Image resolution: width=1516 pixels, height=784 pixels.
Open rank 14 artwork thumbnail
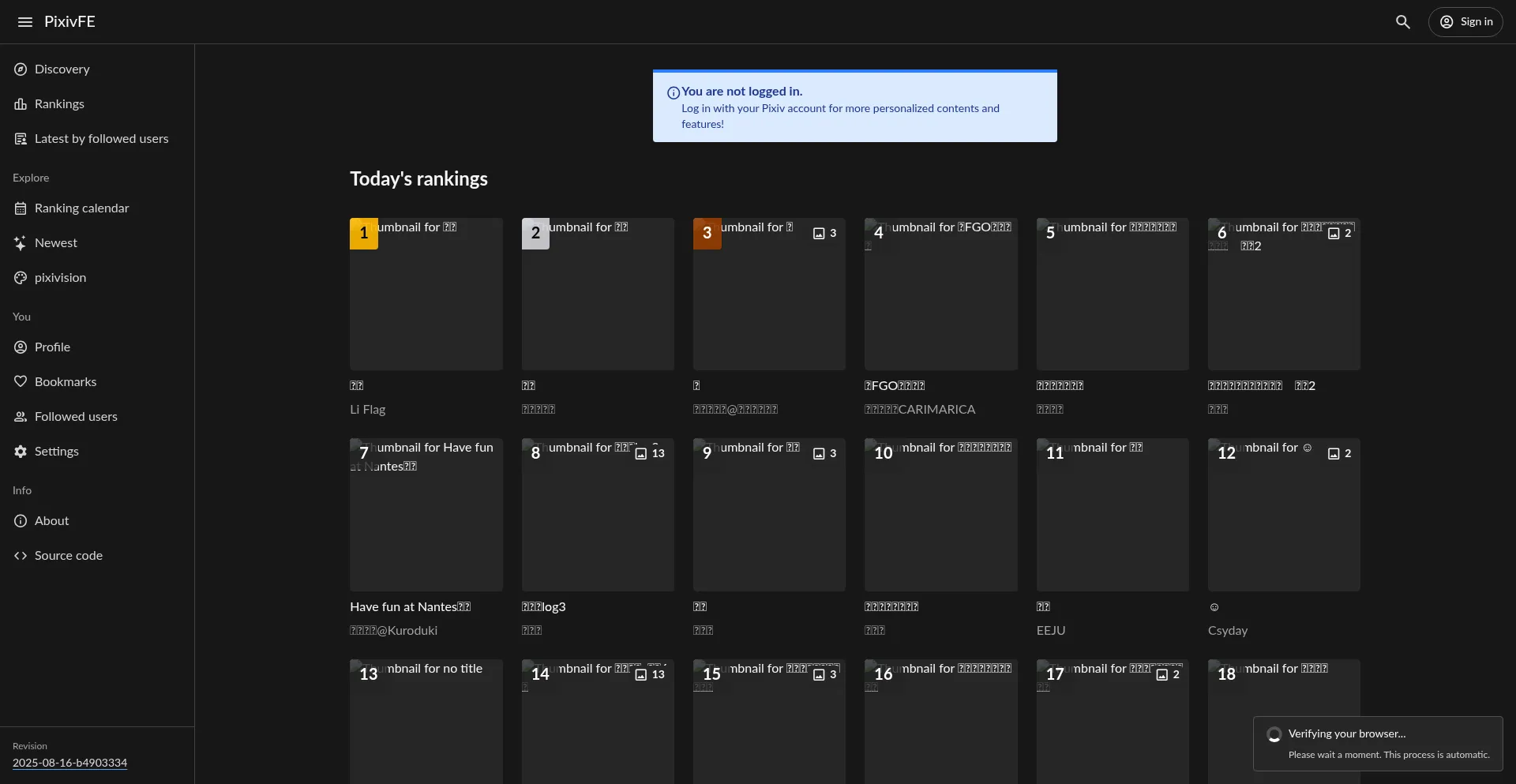(598, 722)
